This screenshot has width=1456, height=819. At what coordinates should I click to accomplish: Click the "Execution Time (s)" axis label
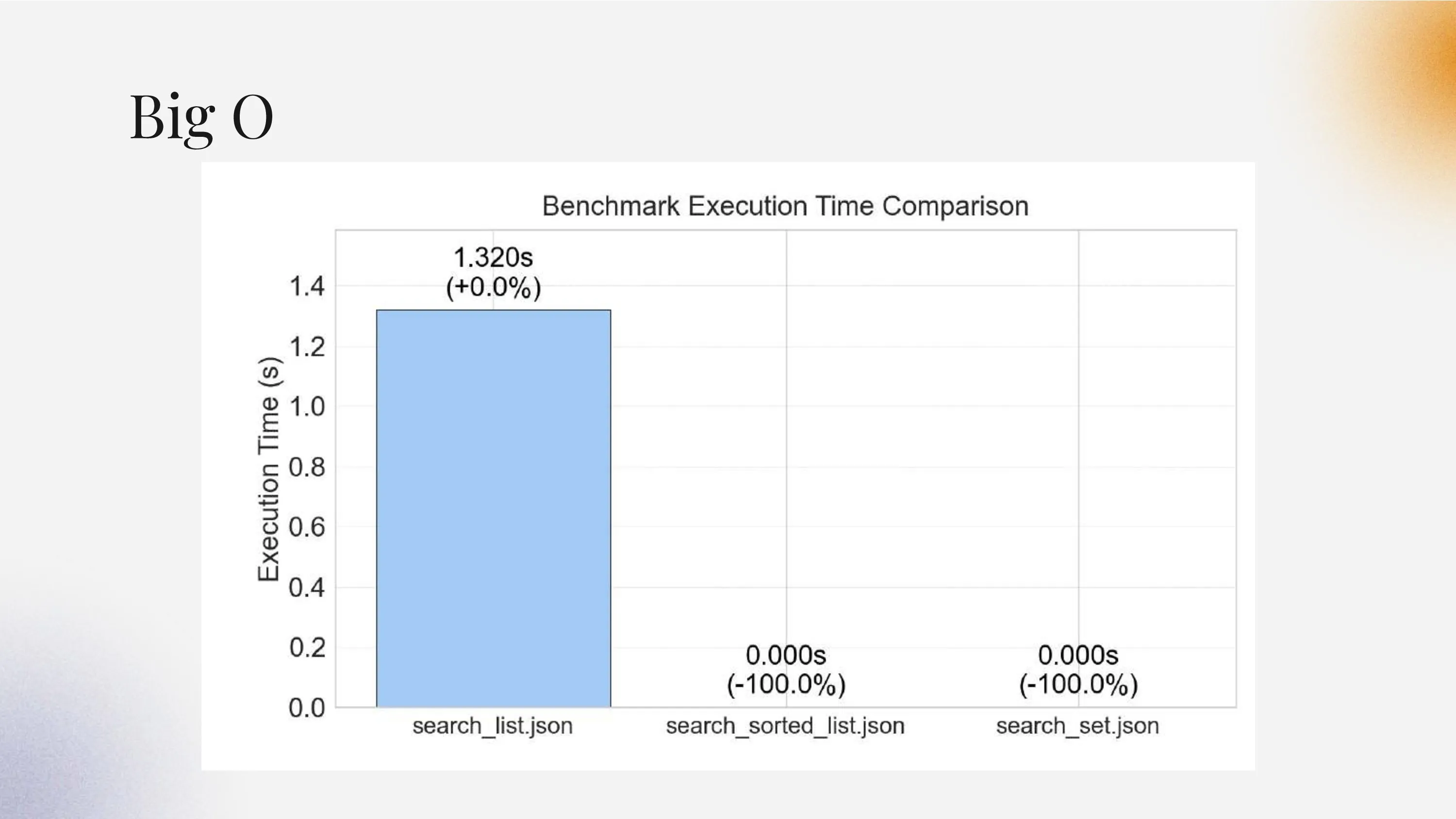(269, 469)
